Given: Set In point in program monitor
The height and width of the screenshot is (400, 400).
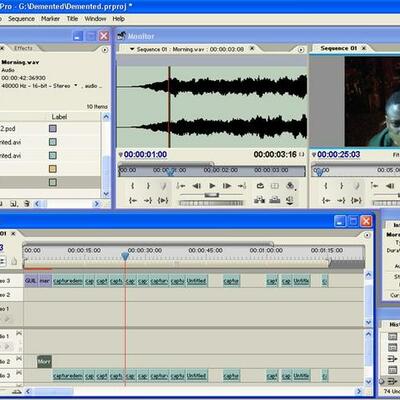Looking at the screenshot, I should pos(326,186).
